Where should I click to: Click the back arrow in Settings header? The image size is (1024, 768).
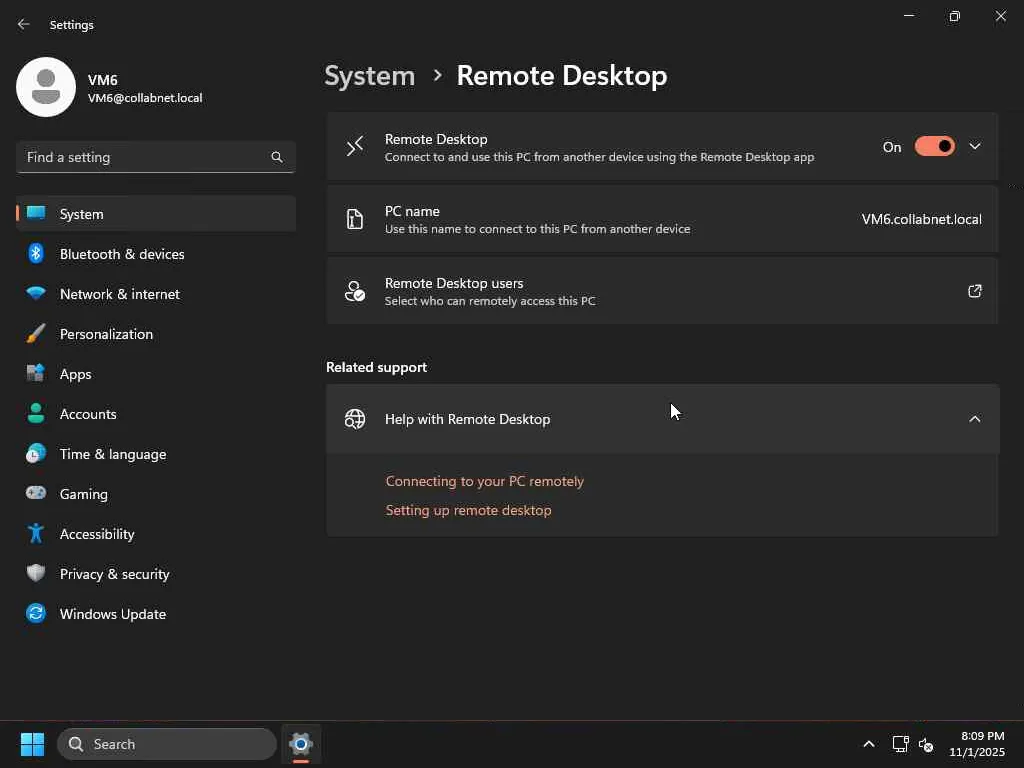24,24
